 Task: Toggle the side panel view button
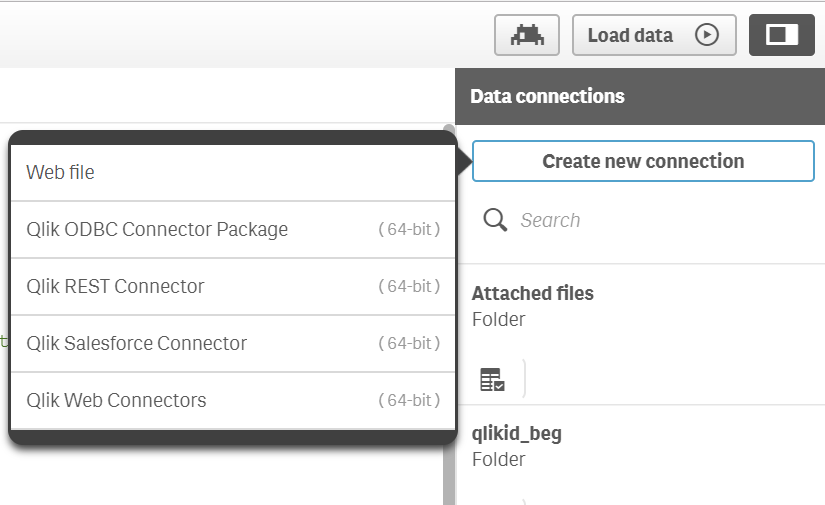pos(781,35)
